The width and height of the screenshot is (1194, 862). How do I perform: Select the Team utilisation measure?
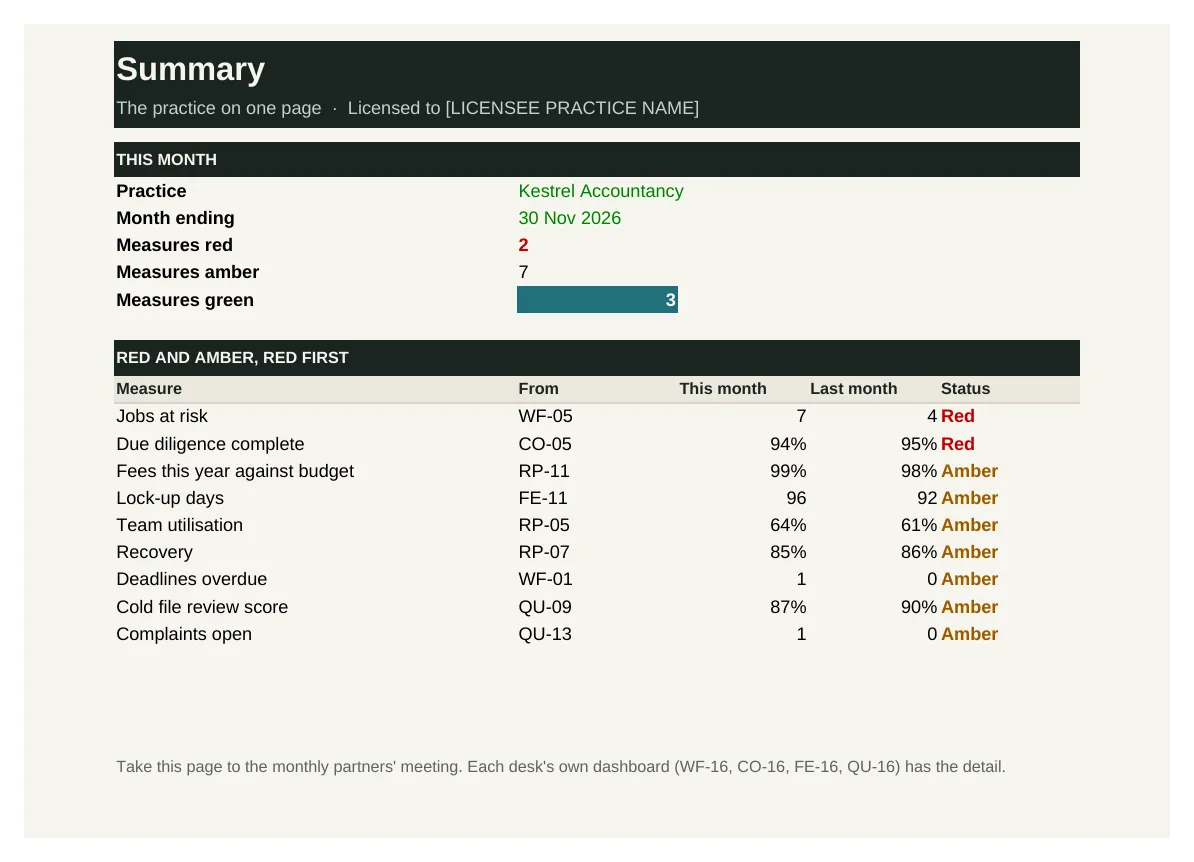click(x=180, y=525)
